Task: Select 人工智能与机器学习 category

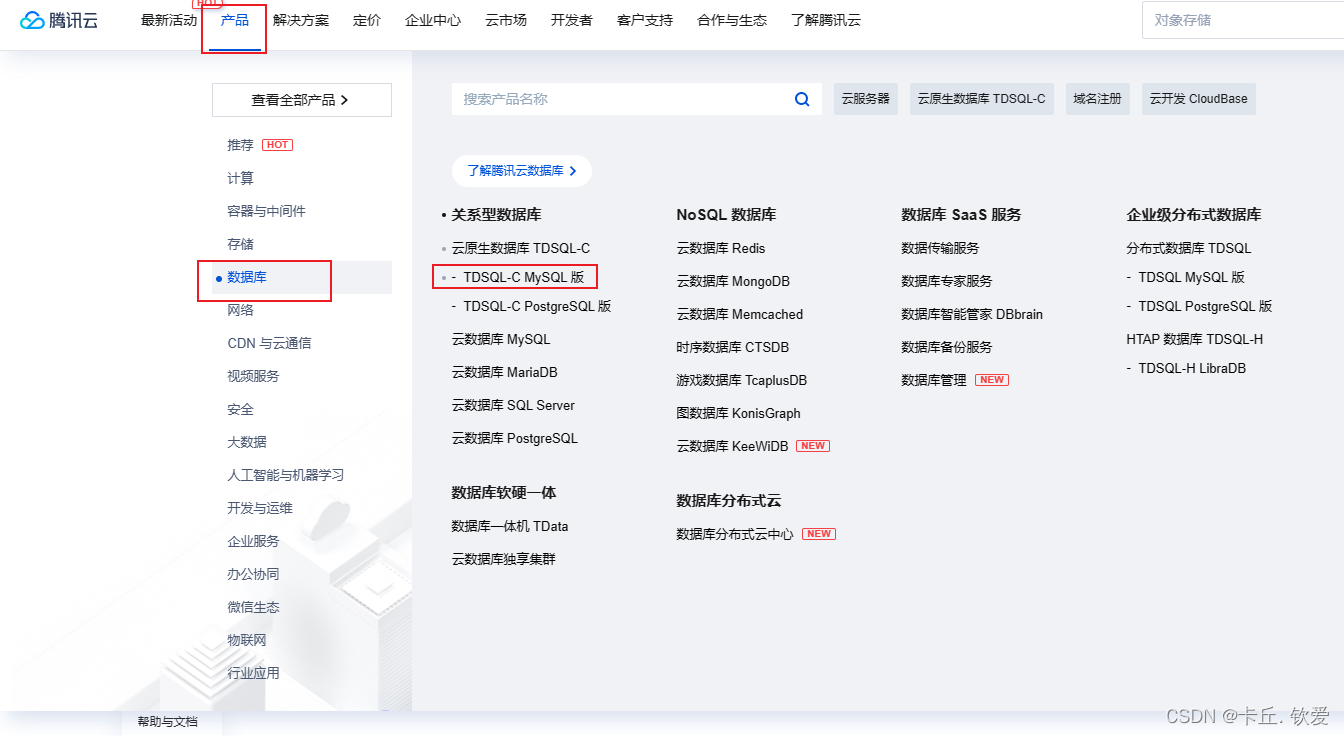Action: click(x=286, y=475)
